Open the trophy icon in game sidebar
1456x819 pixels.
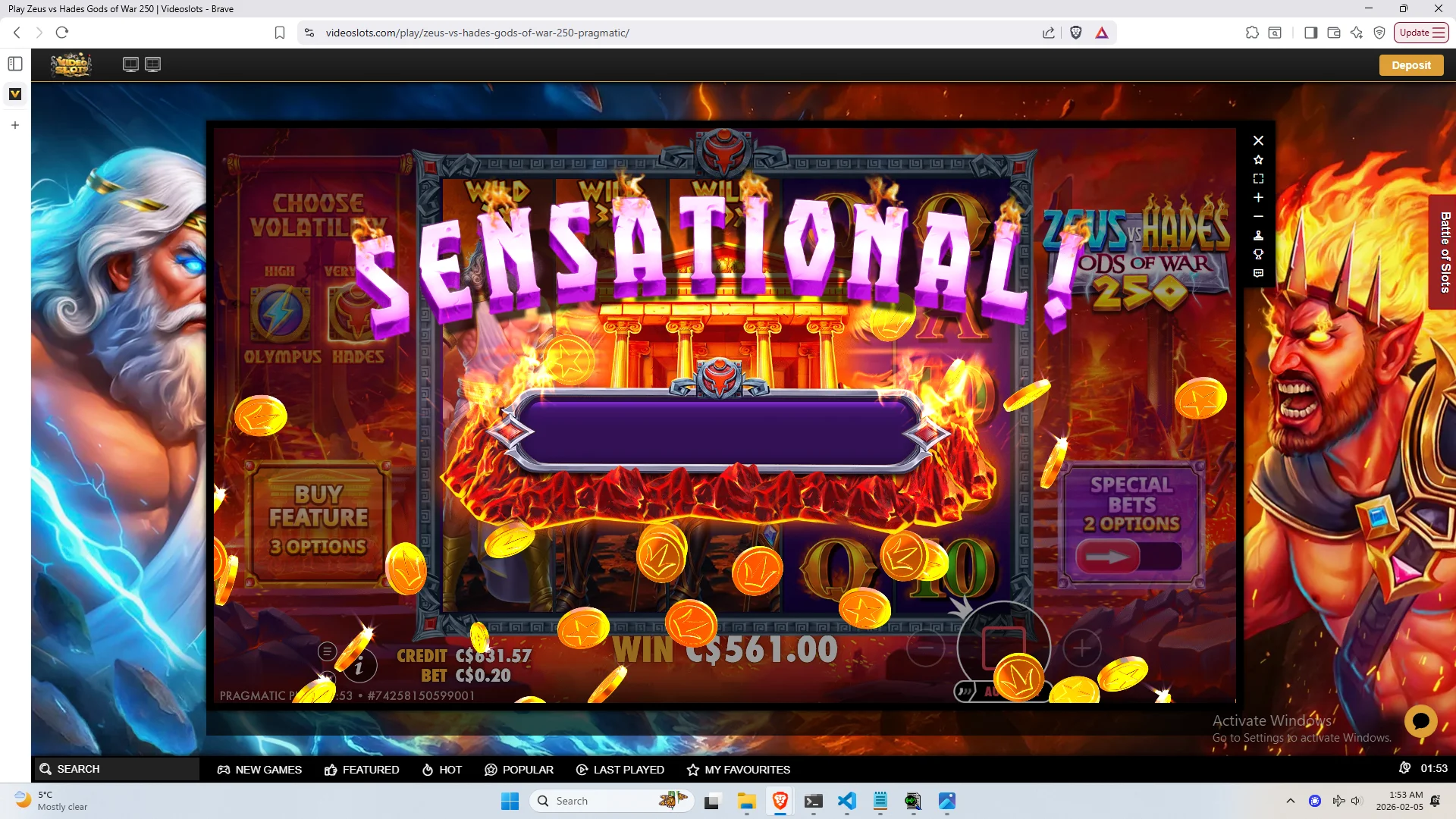(1258, 254)
